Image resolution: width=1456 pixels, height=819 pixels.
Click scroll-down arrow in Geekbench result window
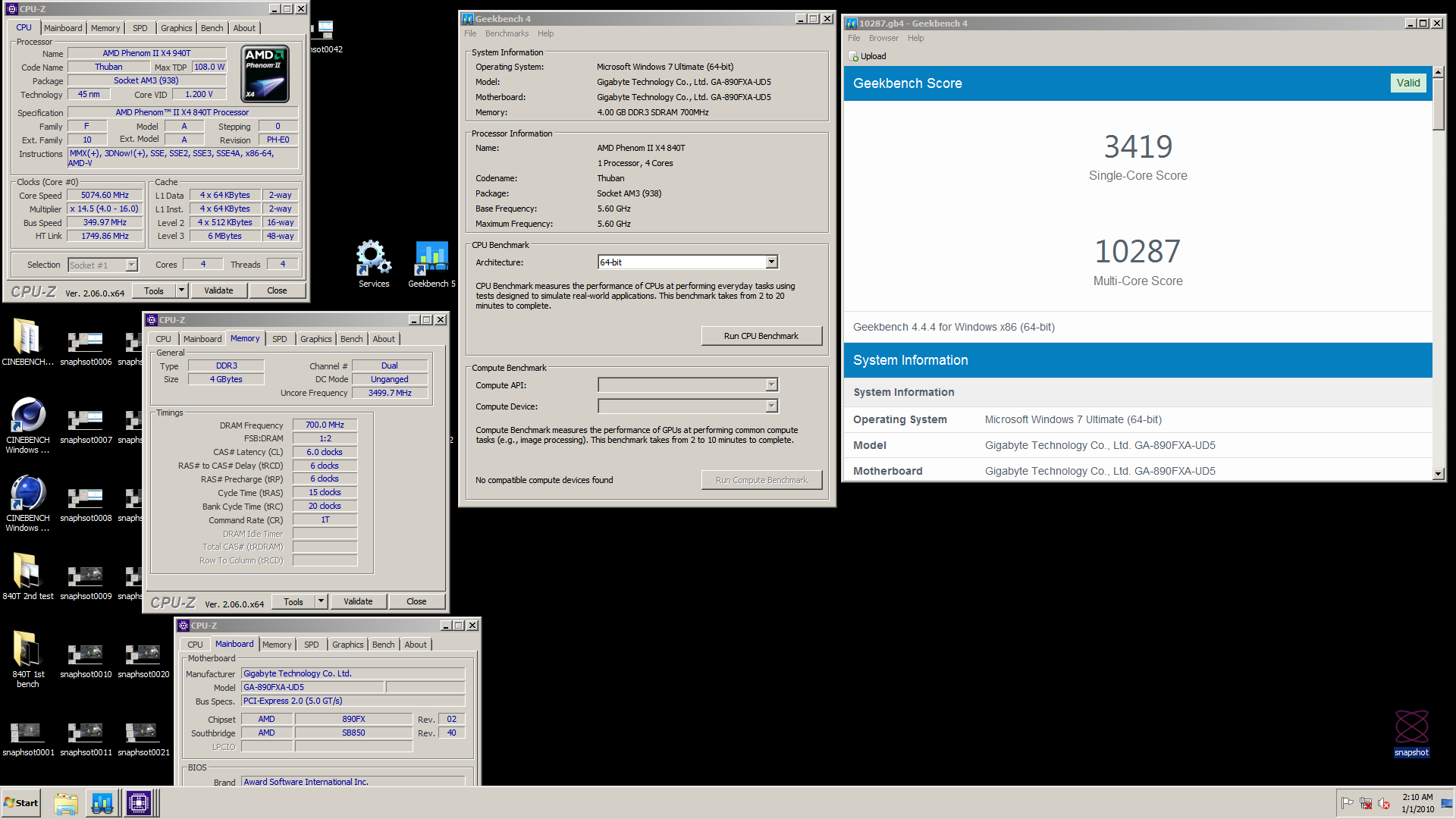tap(1439, 474)
